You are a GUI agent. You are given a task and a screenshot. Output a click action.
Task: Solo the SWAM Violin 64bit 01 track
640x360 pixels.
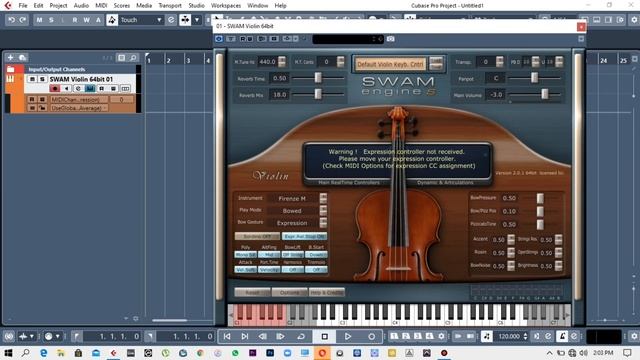click(x=42, y=79)
